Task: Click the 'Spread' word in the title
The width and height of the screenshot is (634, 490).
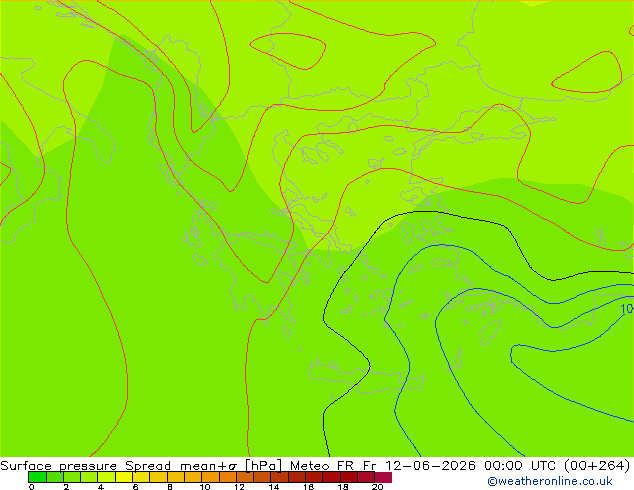Action: [x=148, y=466]
